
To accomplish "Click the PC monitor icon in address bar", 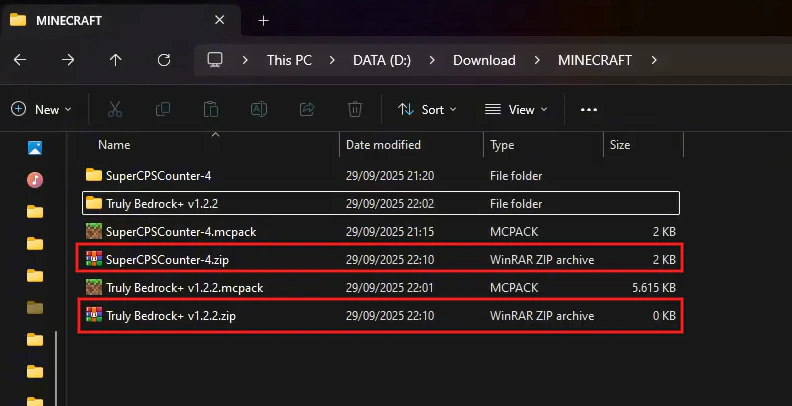I will tap(215, 60).
